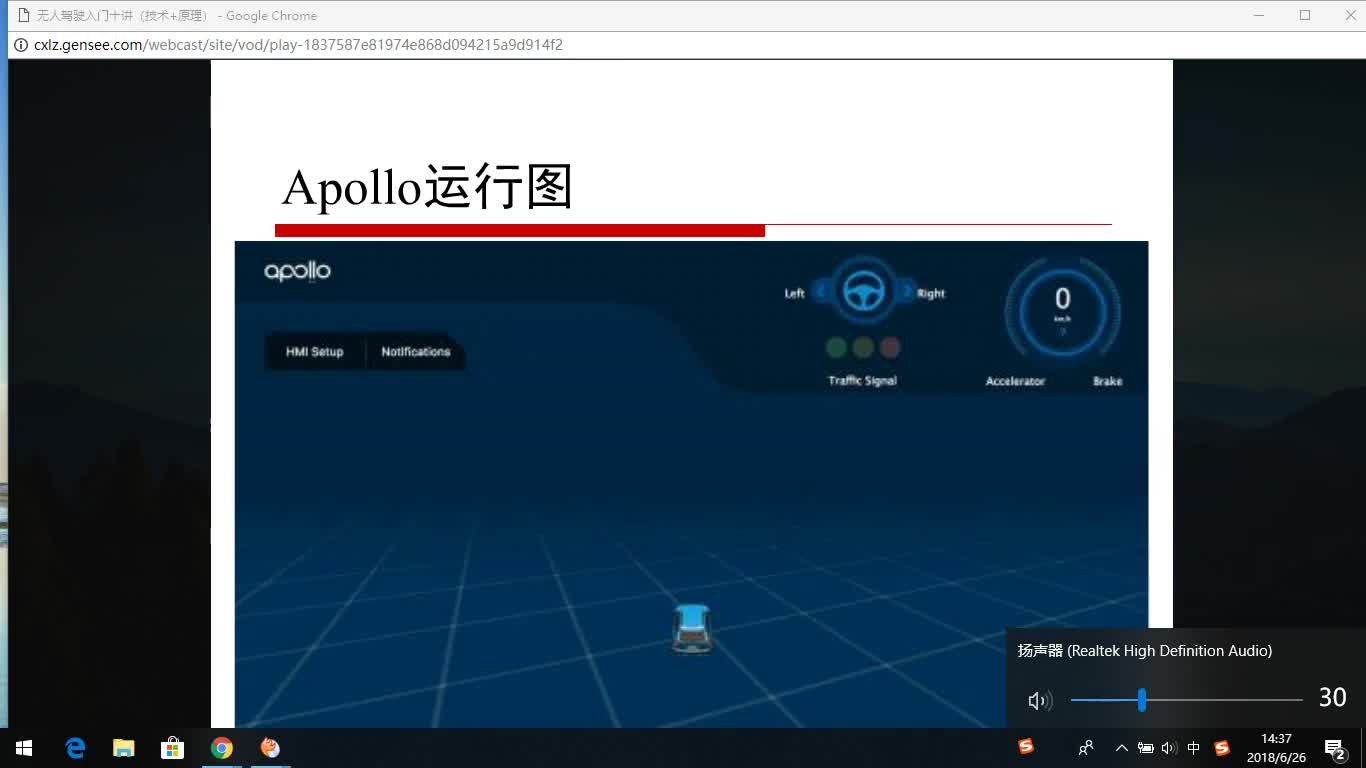This screenshot has width=1366, height=768.
Task: Click the Chrome address bar URL
Action: (298, 45)
